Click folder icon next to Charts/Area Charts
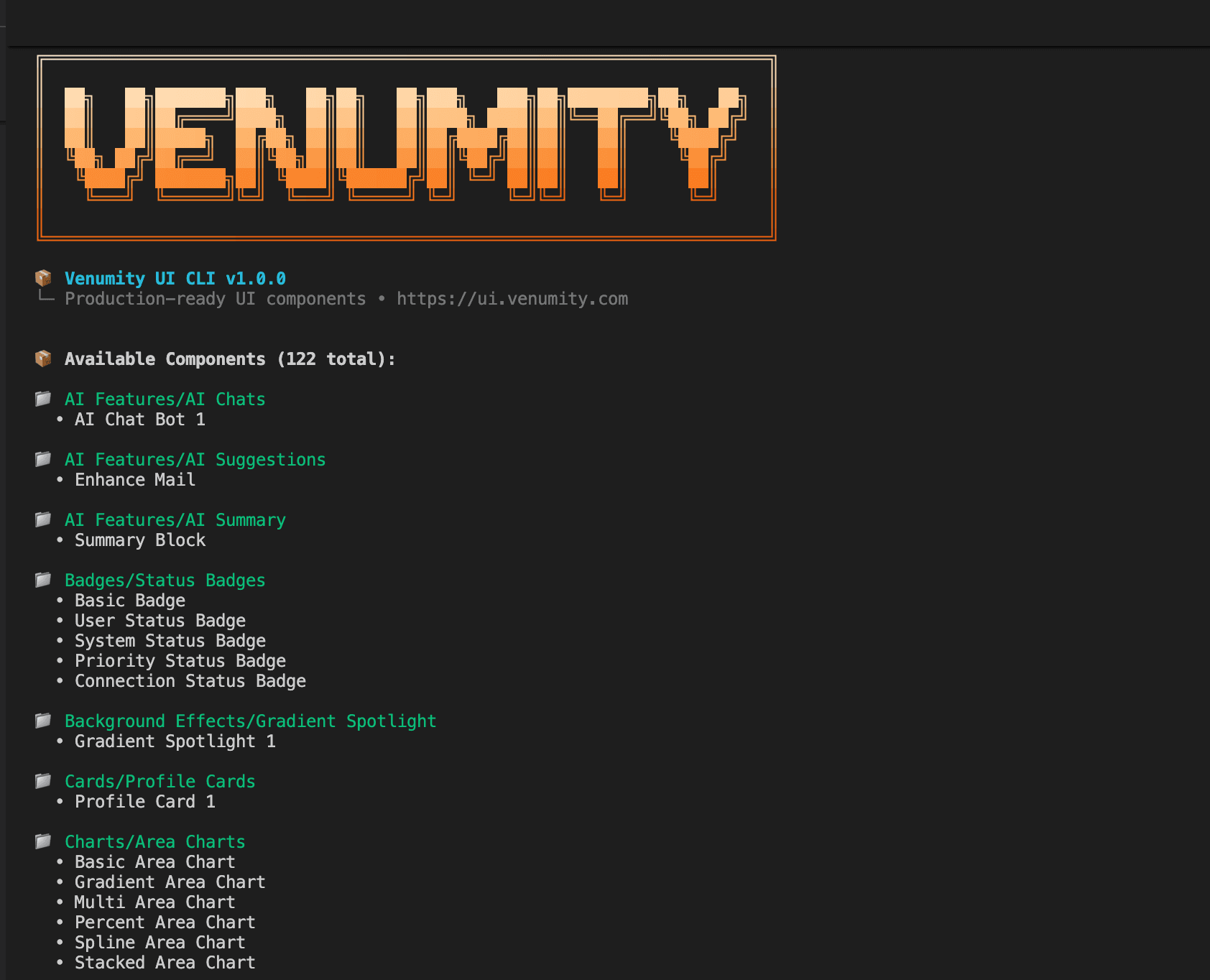1210x980 pixels. coord(43,841)
